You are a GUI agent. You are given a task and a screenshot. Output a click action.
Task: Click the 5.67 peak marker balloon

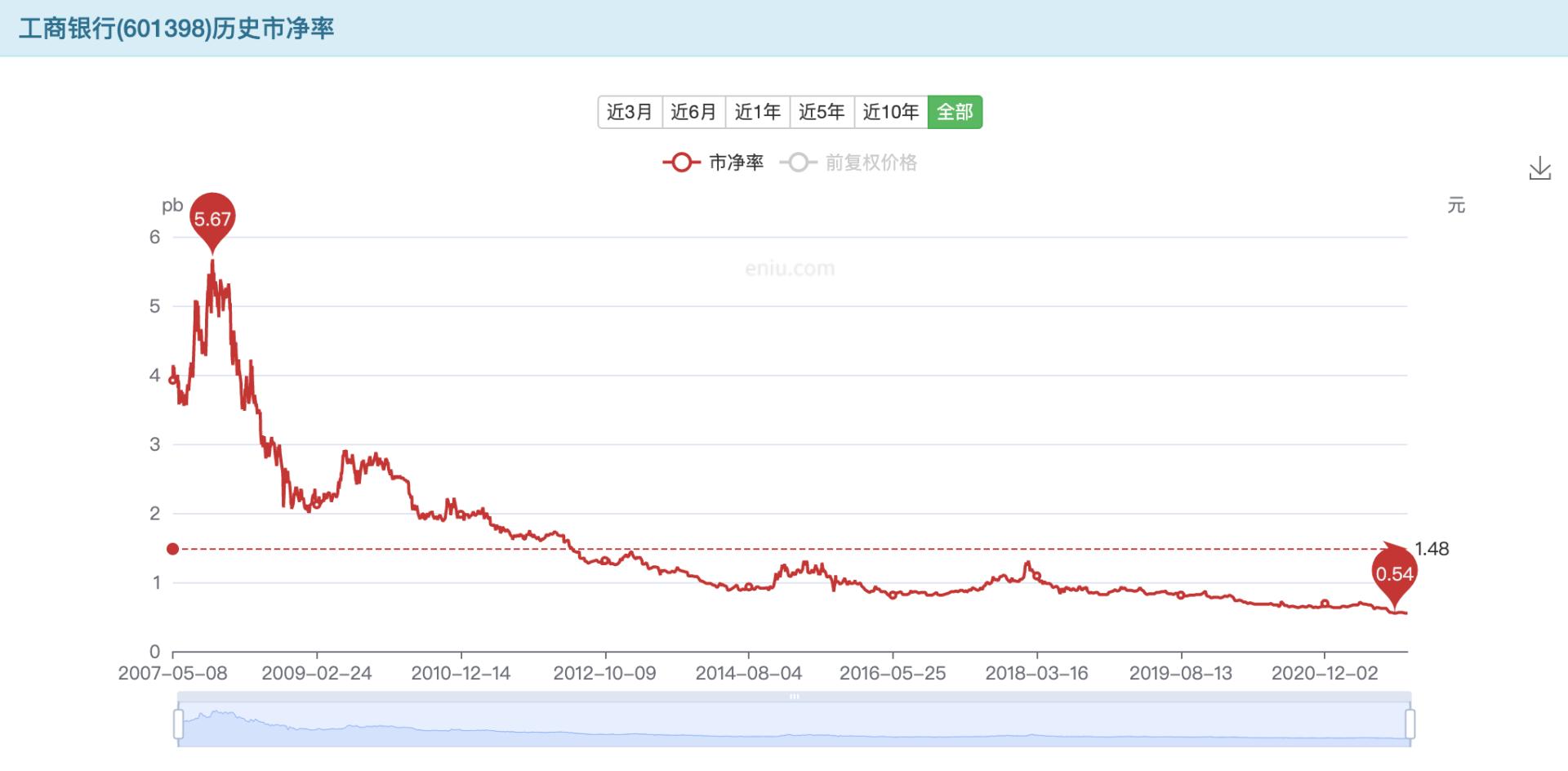point(214,217)
